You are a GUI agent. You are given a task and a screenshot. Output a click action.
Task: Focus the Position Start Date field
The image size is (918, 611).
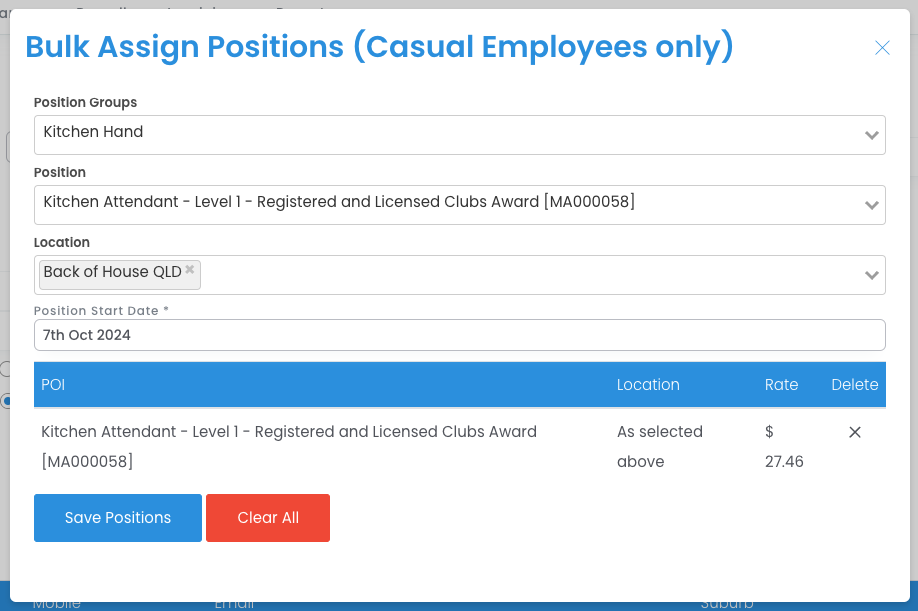[459, 335]
